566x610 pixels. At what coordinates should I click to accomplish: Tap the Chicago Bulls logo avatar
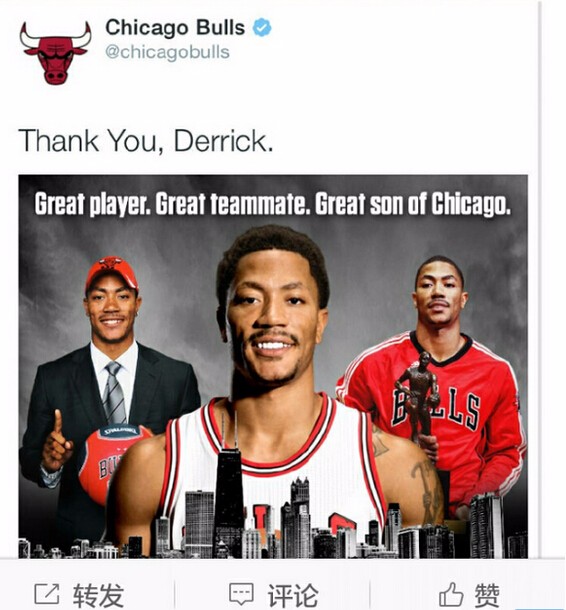click(56, 53)
